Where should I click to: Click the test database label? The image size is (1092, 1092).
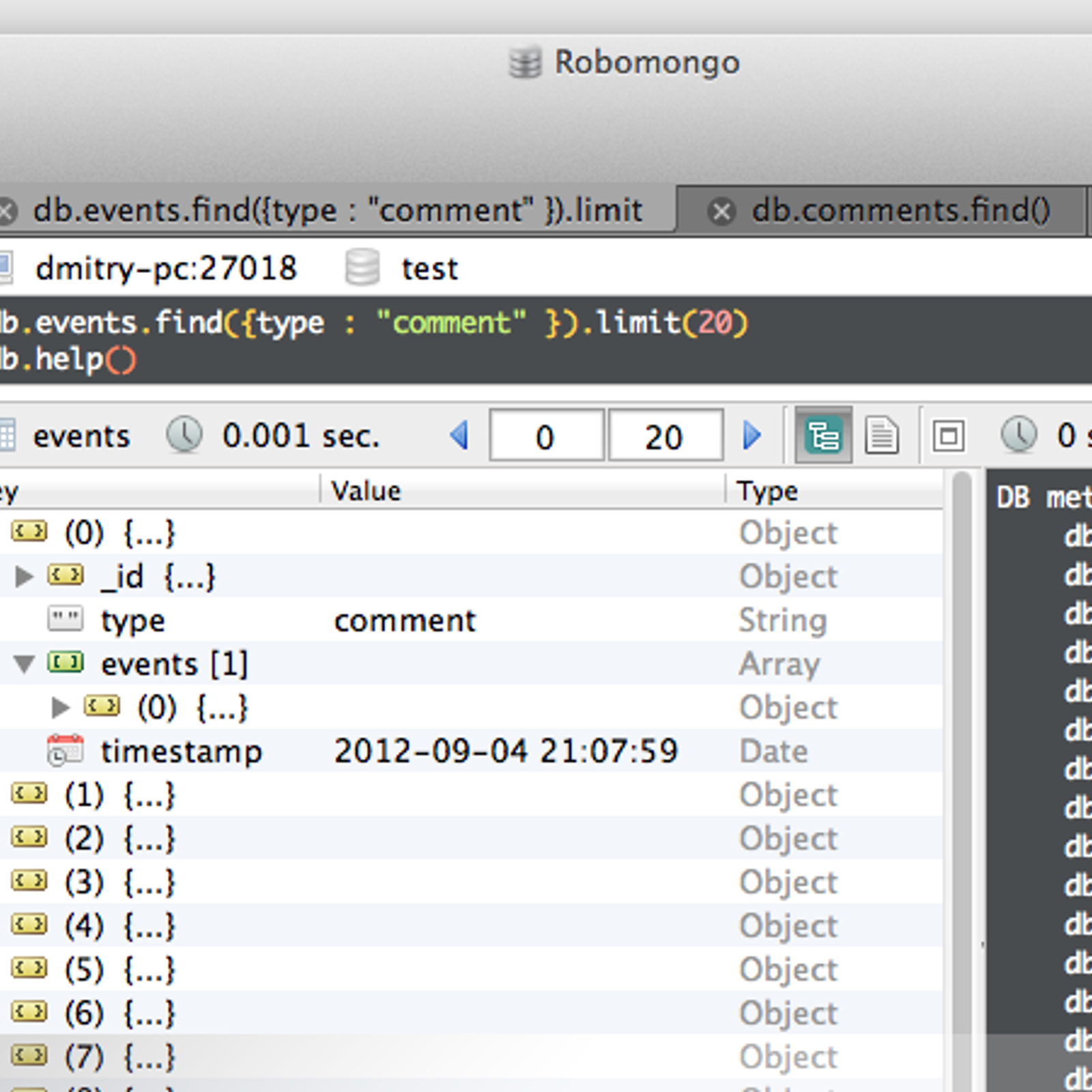429,269
